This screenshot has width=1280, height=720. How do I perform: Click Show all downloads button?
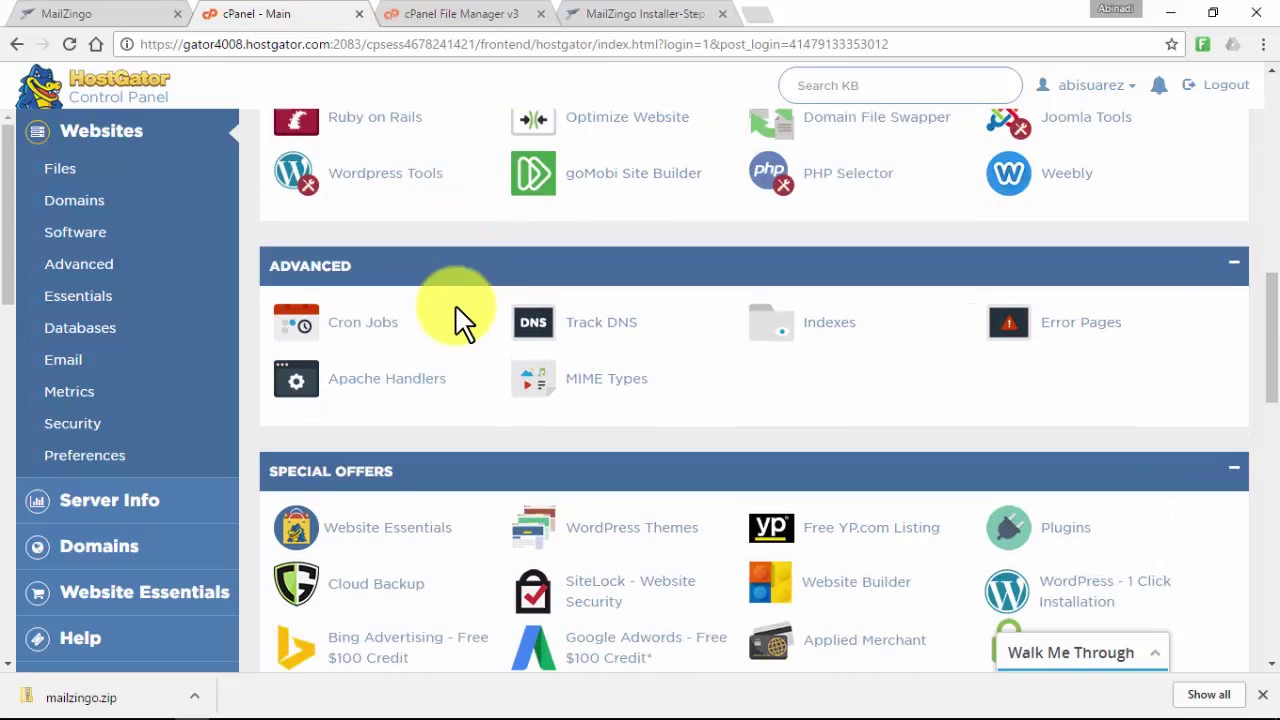click(x=1209, y=694)
